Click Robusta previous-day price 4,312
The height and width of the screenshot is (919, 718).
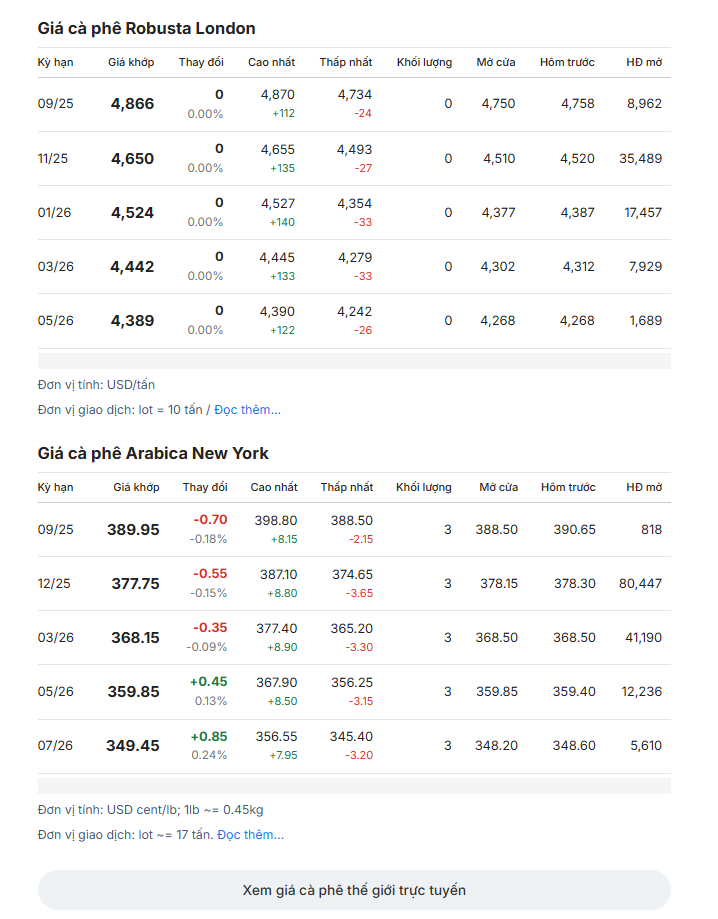(579, 267)
